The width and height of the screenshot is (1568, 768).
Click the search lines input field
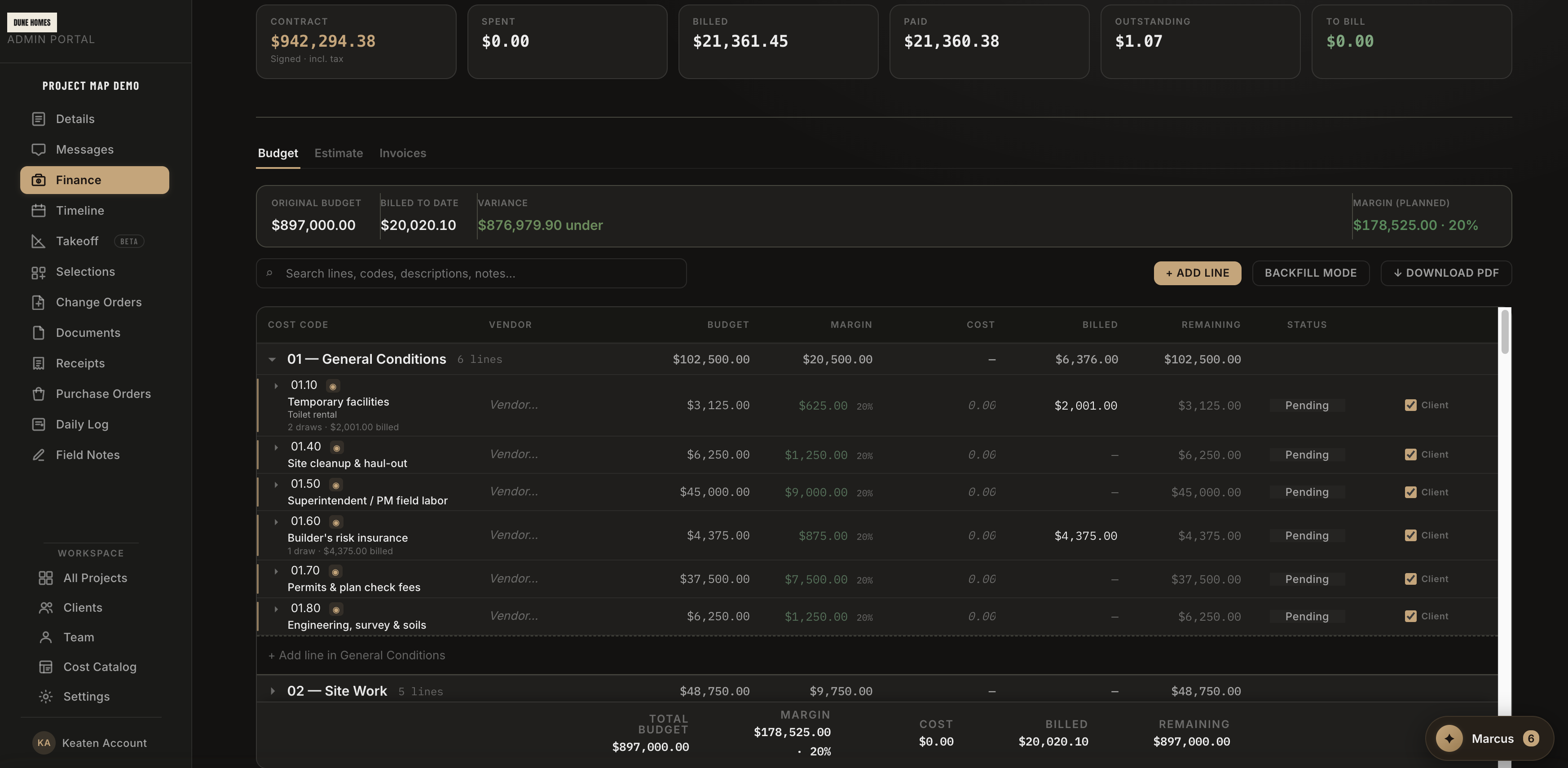[471, 274]
